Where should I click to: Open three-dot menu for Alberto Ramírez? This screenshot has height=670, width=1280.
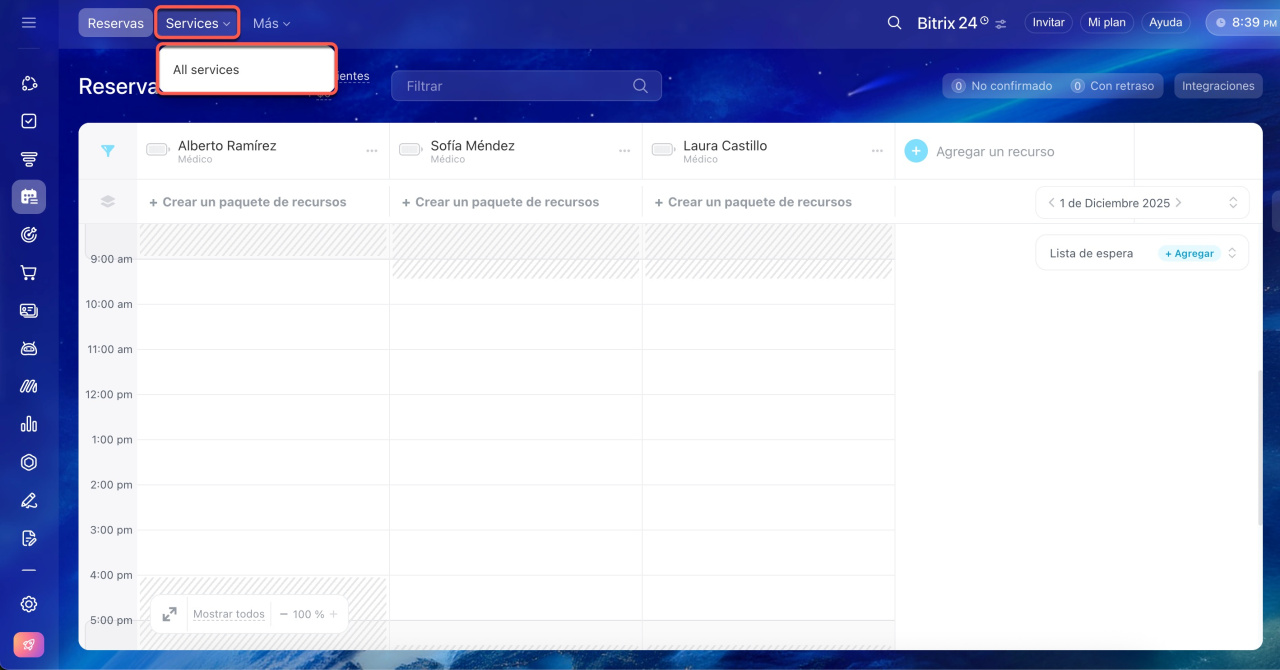click(372, 151)
